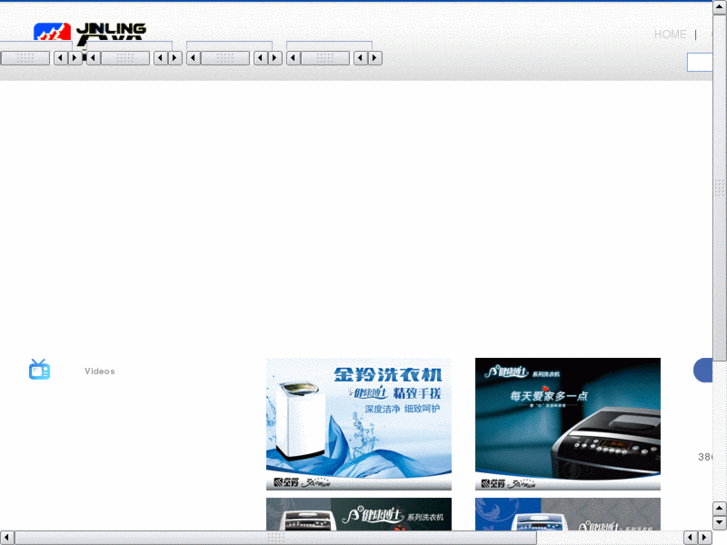The image size is (727, 545).
Task: Click the bottom horizontal page scrollbar thumb
Action: (x=275, y=537)
